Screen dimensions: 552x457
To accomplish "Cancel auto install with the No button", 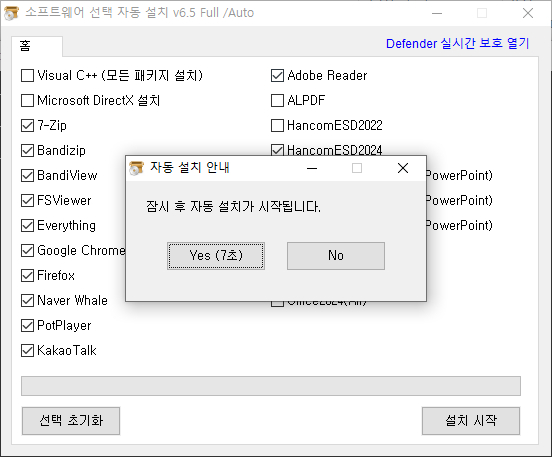I will coord(336,256).
